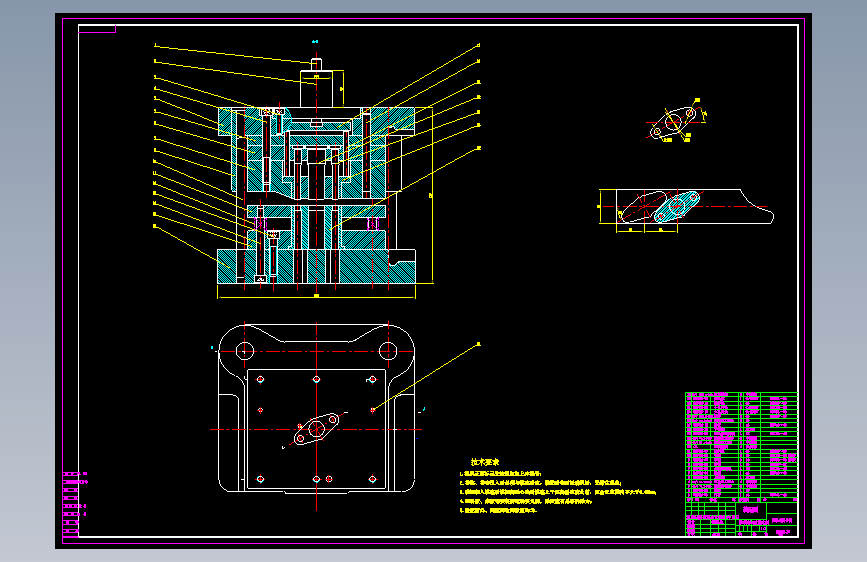Pick the overall height dimension beside section view
Viewport: 867px width, 562px height.
[x=431, y=195]
